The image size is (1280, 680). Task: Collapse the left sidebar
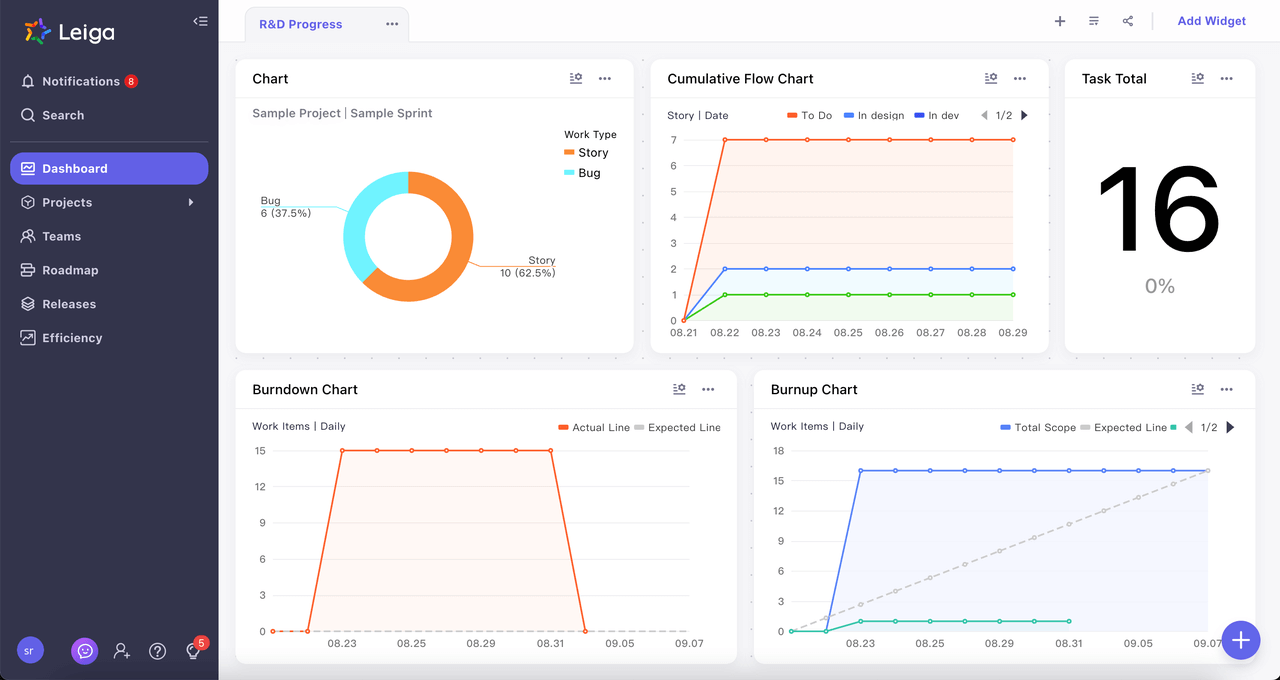click(200, 21)
